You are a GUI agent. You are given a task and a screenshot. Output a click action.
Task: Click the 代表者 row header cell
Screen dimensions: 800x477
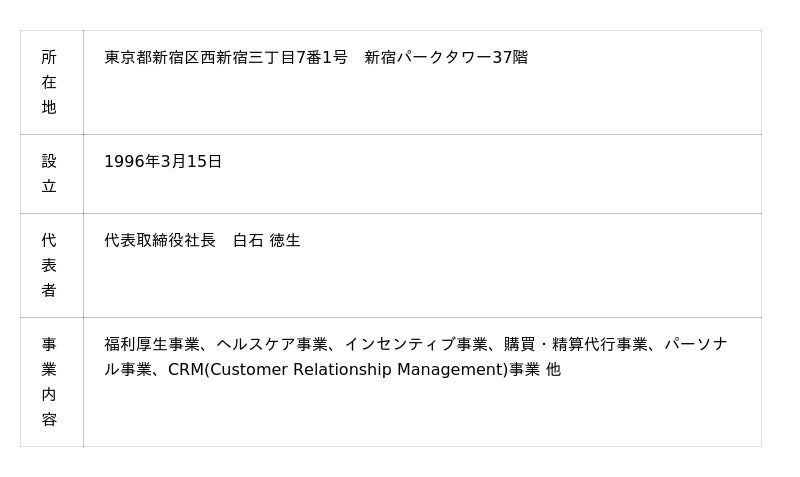point(49,265)
